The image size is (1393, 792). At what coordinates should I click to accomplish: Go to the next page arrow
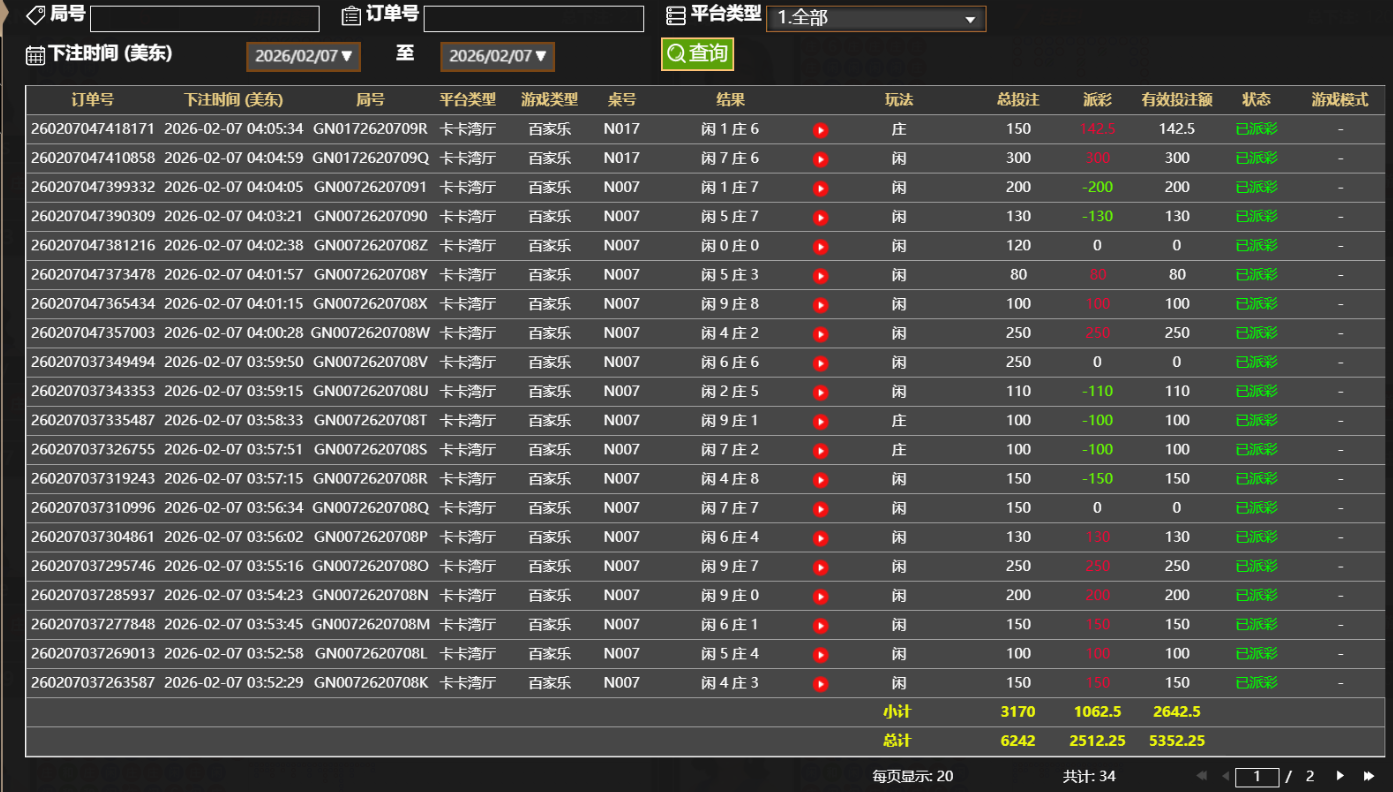(1341, 776)
